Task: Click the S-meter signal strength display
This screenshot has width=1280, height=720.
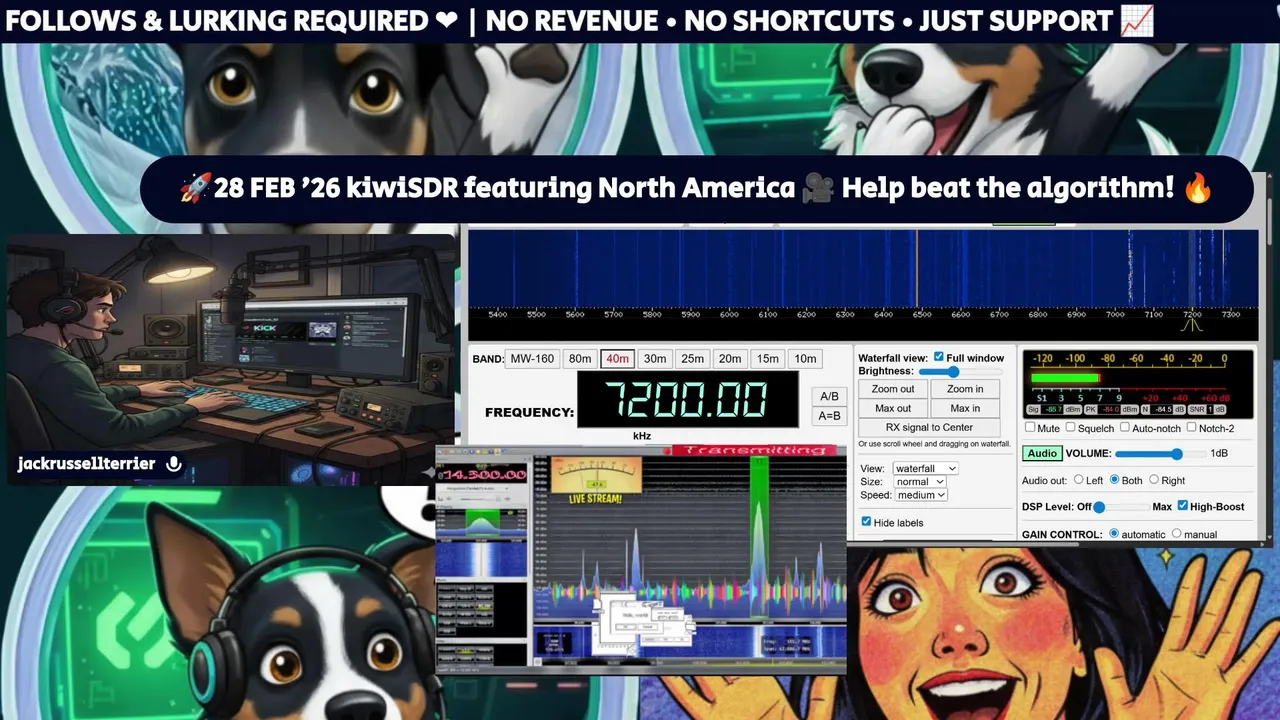Action: click(1139, 383)
